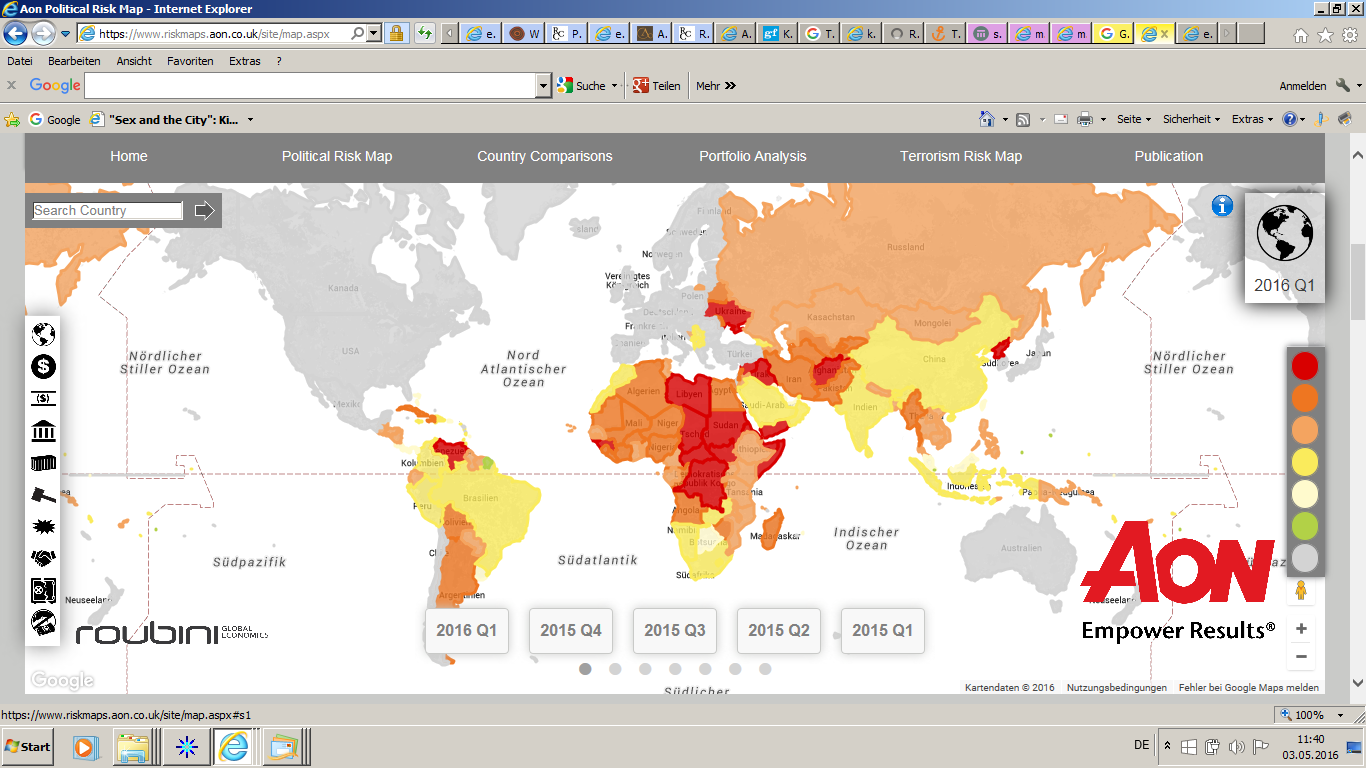
Task: Click the gavel legal and regulatory risk icon
Action: coord(42,495)
